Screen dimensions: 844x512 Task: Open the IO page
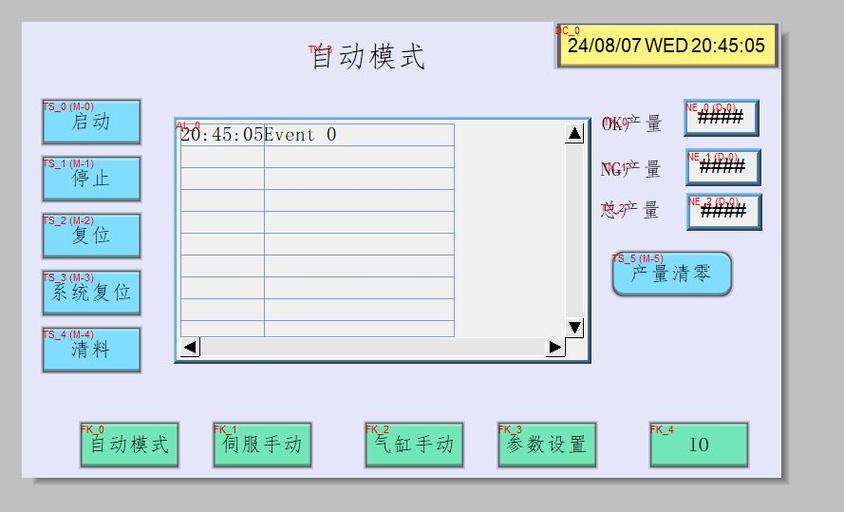point(699,445)
